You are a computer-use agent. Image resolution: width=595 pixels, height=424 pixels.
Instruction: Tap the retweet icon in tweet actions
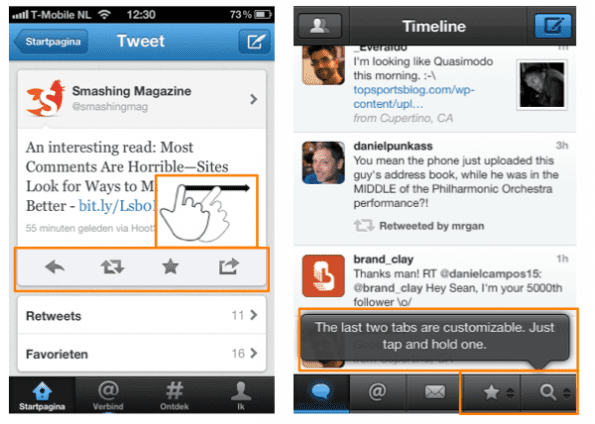(112, 267)
